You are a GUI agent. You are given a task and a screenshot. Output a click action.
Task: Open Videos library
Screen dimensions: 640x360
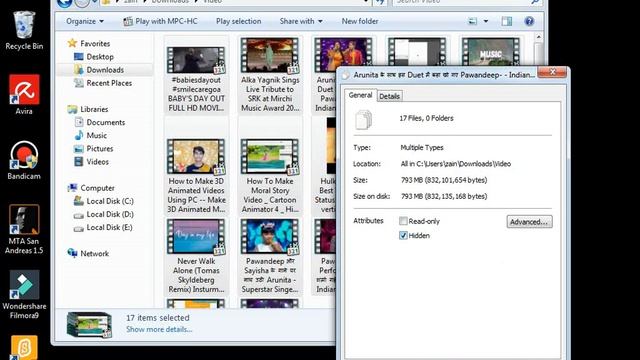pos(98,162)
